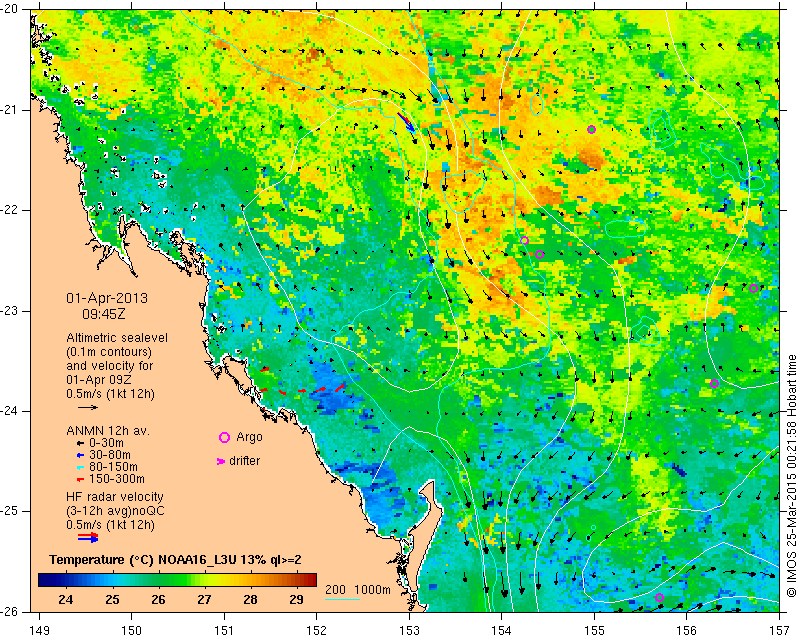Click the latitude axis label '-26'
The image size is (800, 640).
10,611
